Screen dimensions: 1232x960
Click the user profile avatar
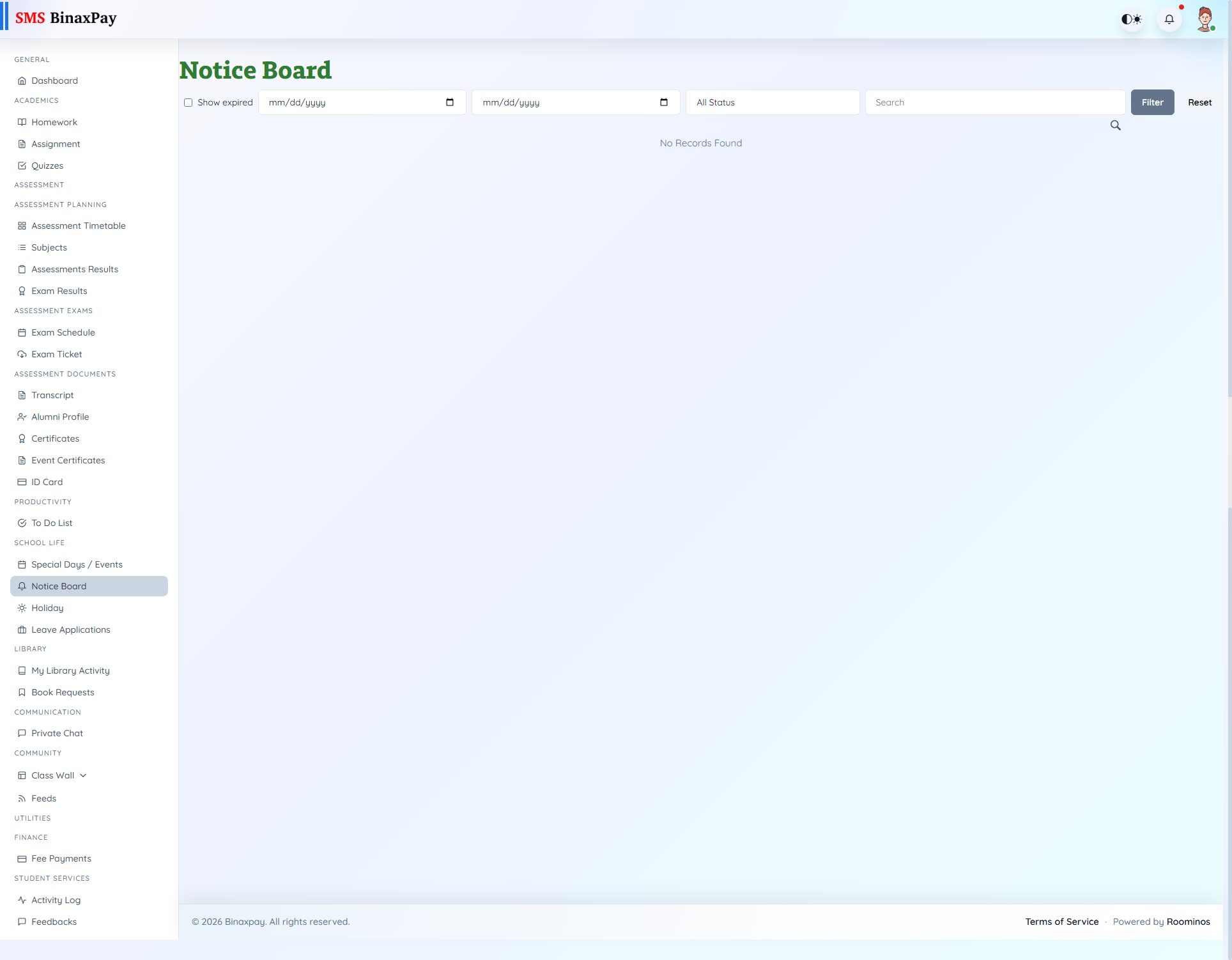click(1205, 19)
